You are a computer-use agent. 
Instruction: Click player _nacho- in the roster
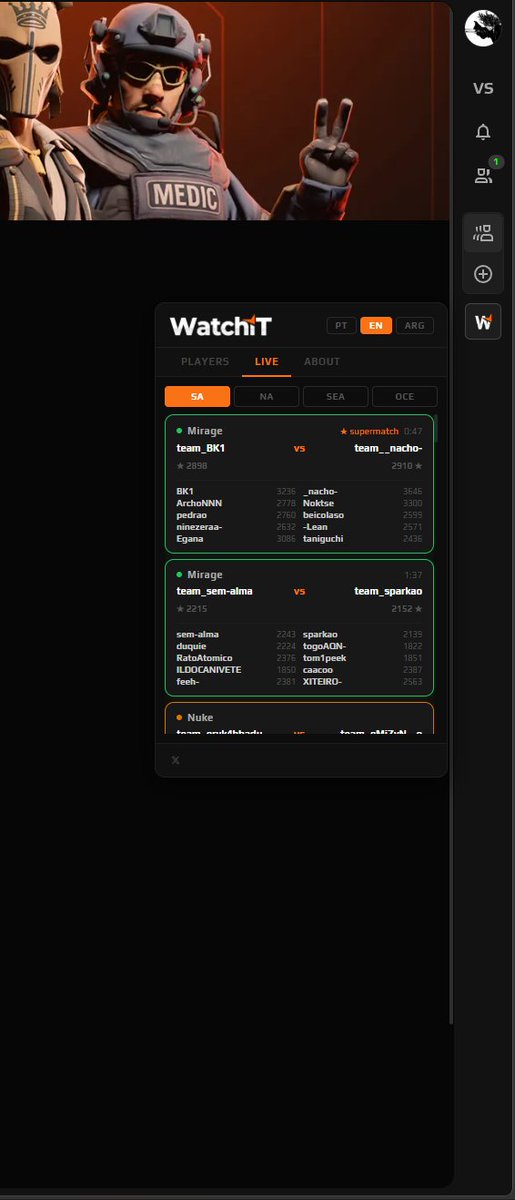(x=320, y=491)
